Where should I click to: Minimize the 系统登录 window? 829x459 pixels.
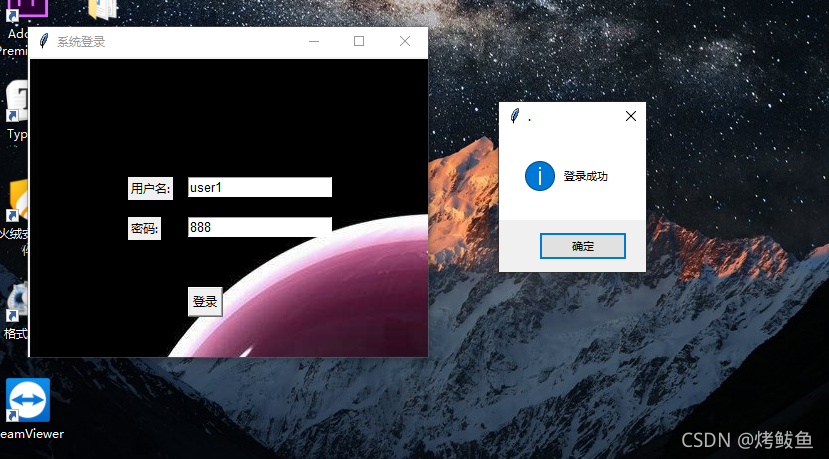(x=314, y=41)
